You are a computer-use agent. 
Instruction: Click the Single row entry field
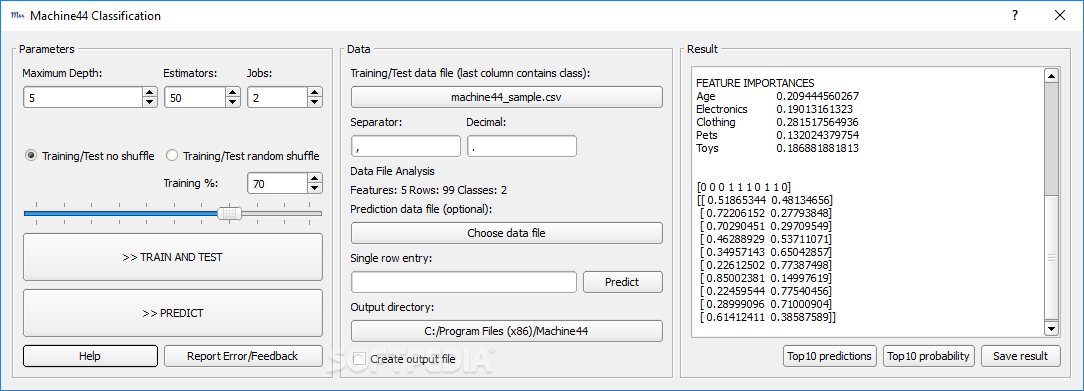tap(464, 282)
